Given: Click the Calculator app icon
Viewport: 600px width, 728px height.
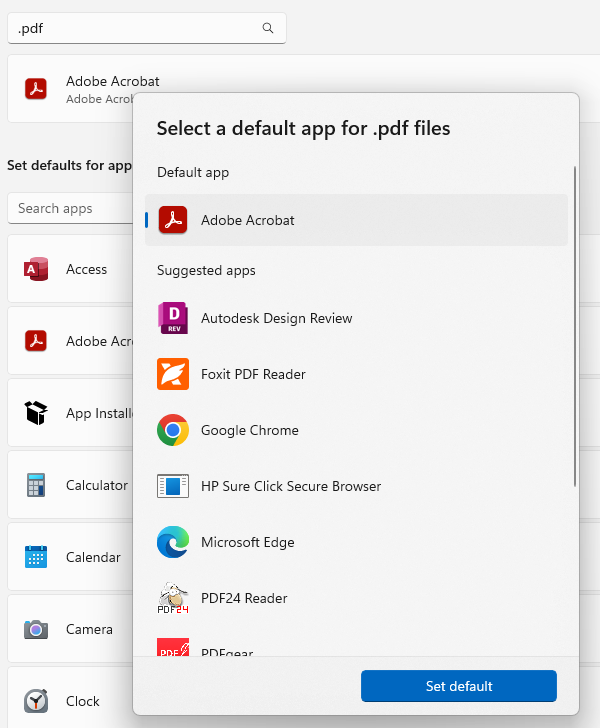Looking at the screenshot, I should (x=36, y=485).
